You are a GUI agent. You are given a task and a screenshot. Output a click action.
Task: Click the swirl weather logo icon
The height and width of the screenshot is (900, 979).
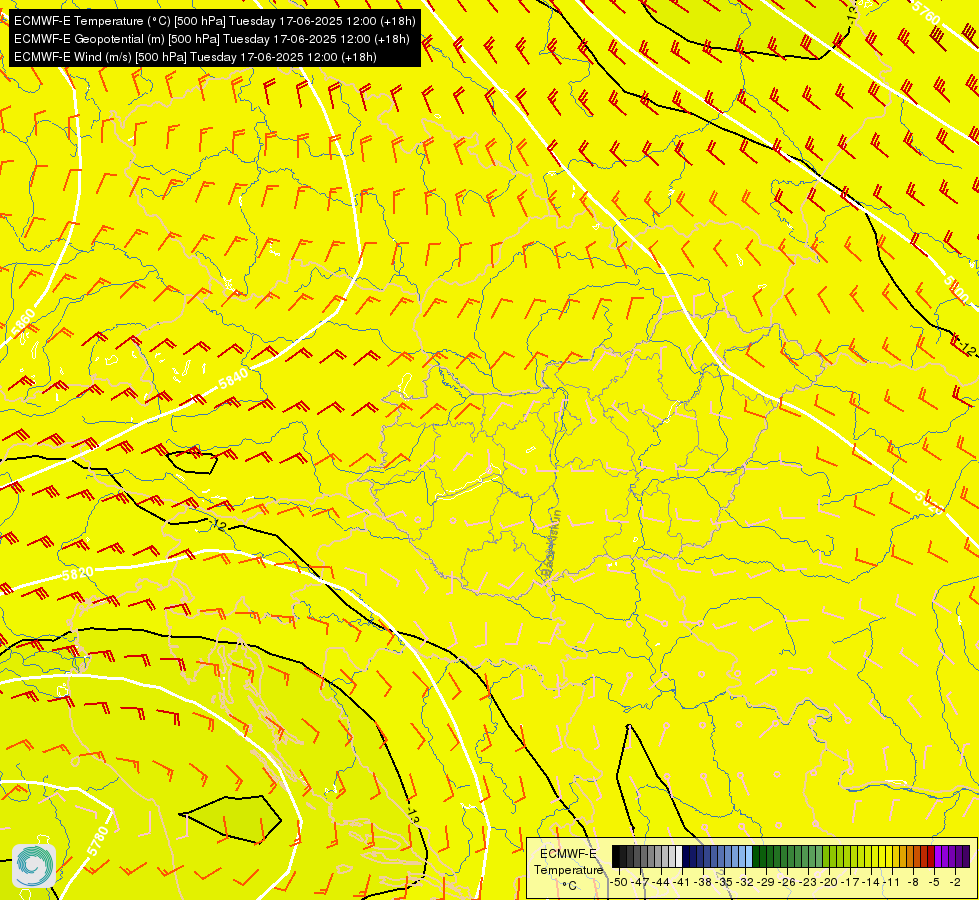[x=34, y=866]
